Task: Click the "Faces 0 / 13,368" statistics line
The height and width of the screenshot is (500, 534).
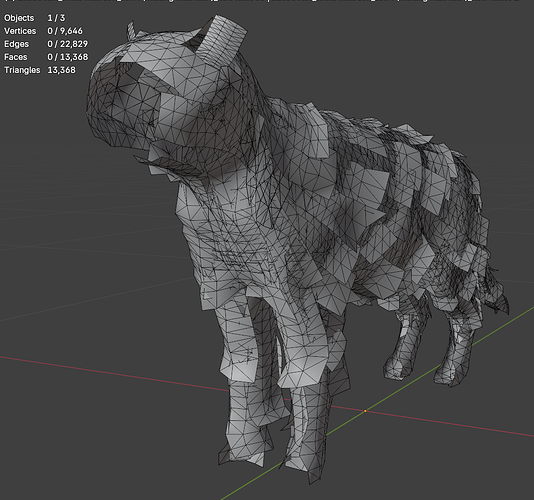Action: [x=46, y=57]
